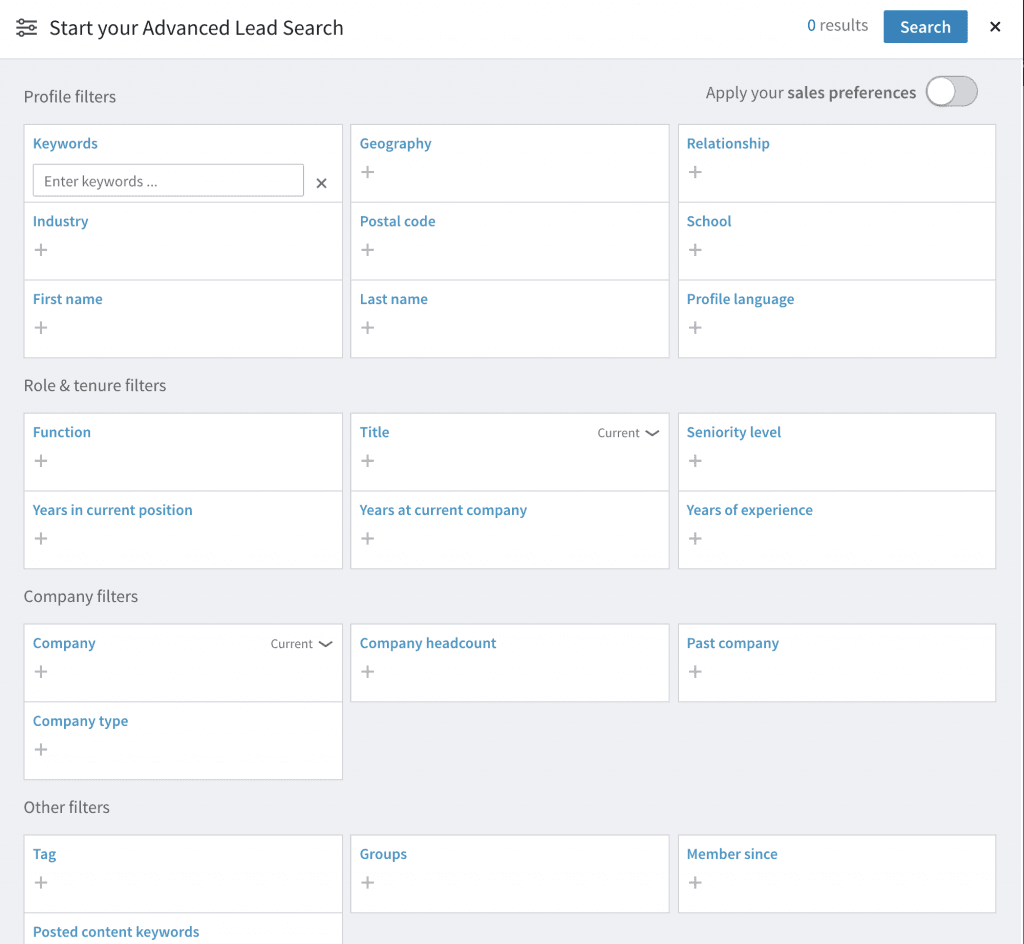Expand the Member since filter options
The height and width of the screenshot is (944, 1024).
pos(695,883)
